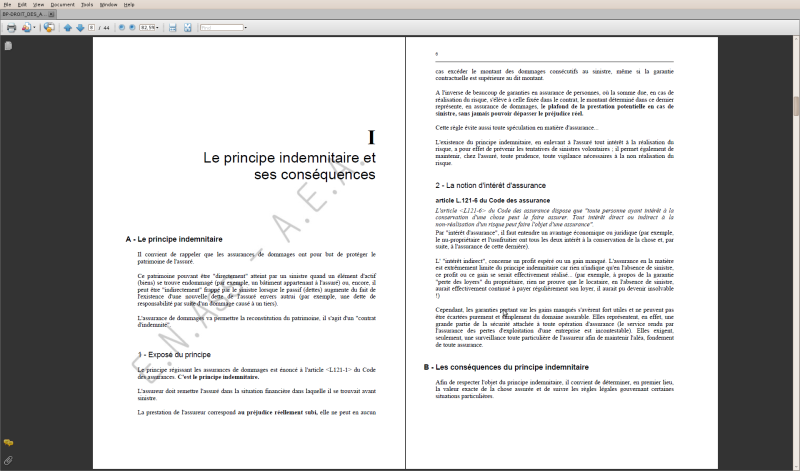Go to the previous page with the up arrow
Image resolution: width=800 pixels, height=471 pixels.
[x=68, y=28]
